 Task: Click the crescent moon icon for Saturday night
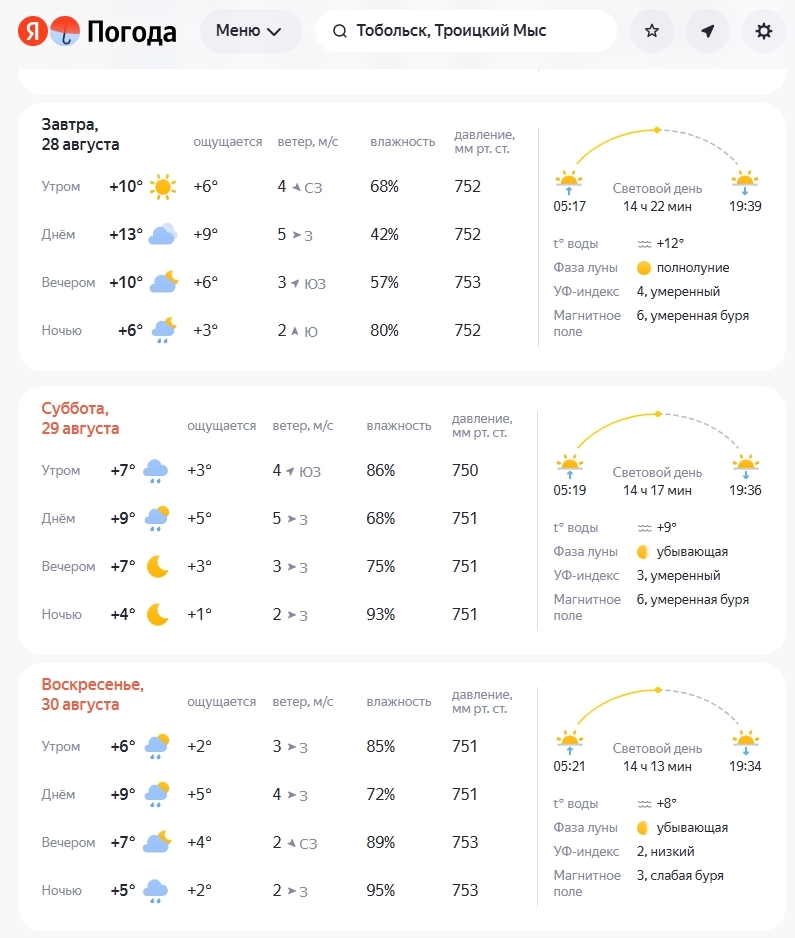(157, 614)
